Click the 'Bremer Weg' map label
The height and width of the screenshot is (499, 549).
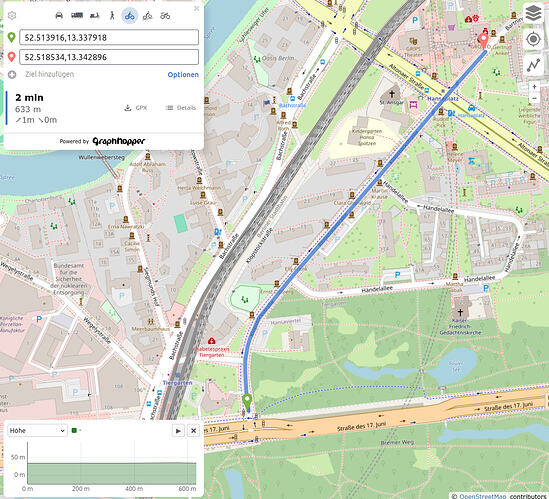[397, 442]
